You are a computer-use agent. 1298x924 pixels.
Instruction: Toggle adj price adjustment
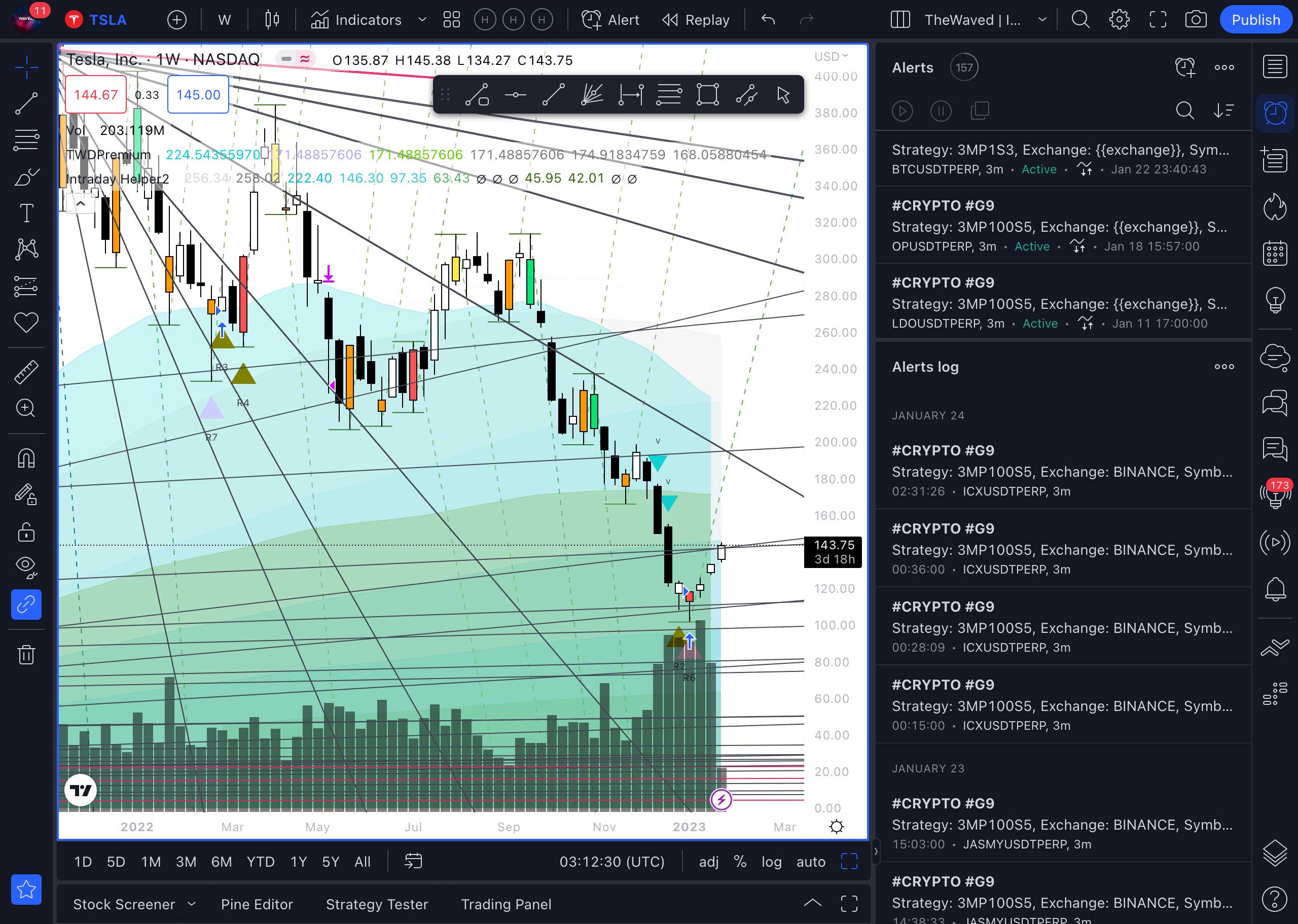(x=709, y=862)
